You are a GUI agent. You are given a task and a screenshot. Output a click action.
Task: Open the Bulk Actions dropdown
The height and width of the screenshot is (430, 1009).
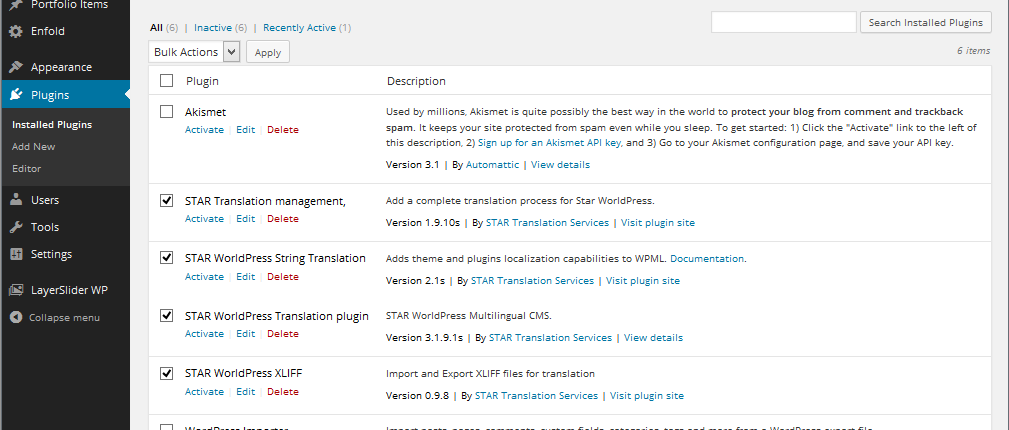tap(195, 51)
